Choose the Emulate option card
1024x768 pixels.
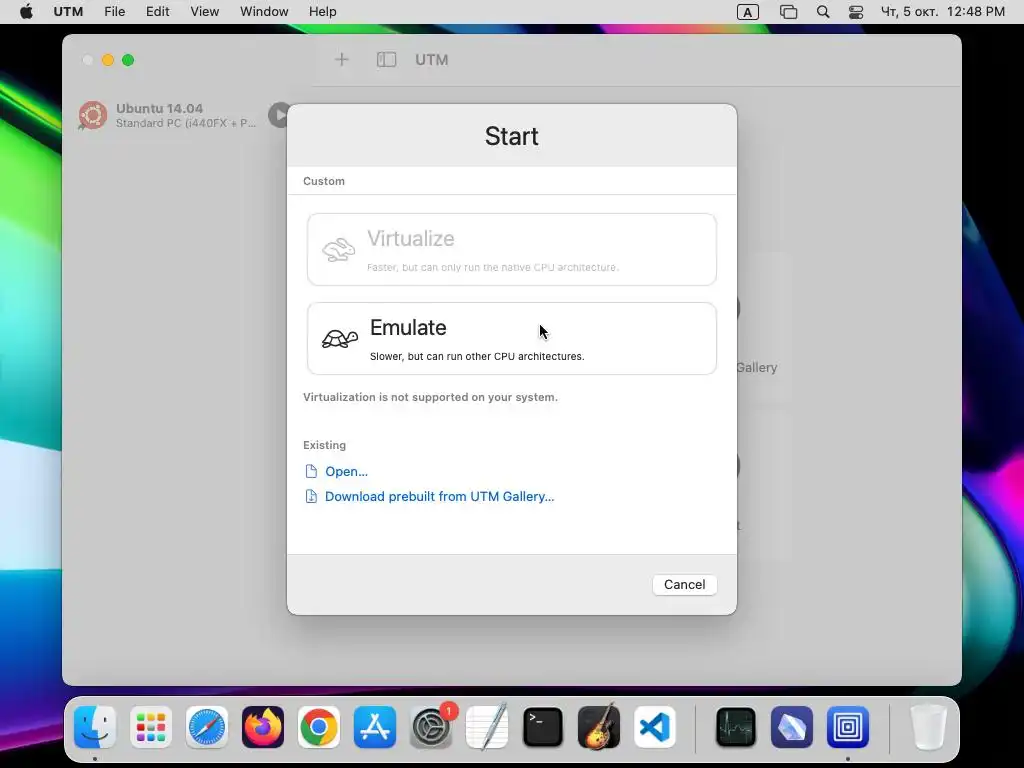click(x=511, y=338)
